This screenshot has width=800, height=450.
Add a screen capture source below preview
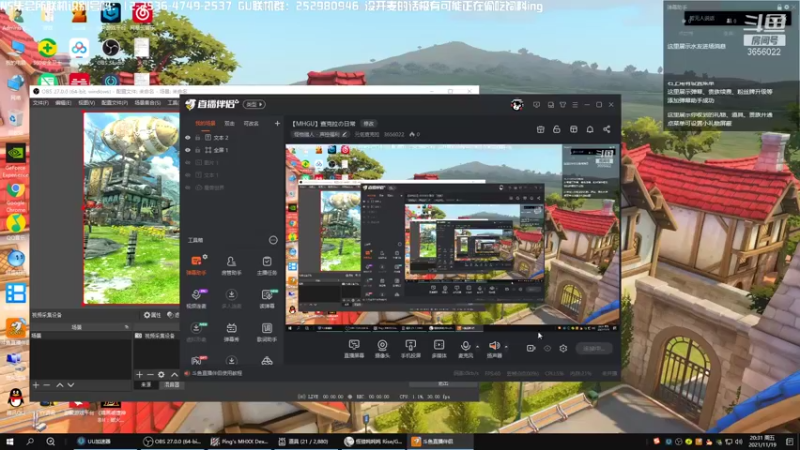point(354,348)
